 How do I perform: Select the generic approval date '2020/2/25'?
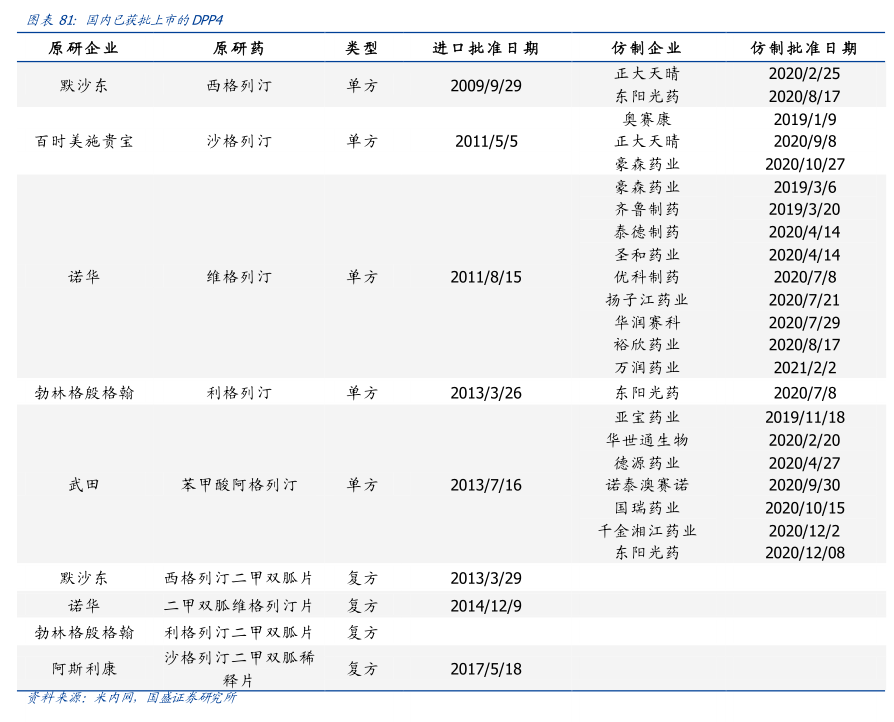tap(804, 74)
